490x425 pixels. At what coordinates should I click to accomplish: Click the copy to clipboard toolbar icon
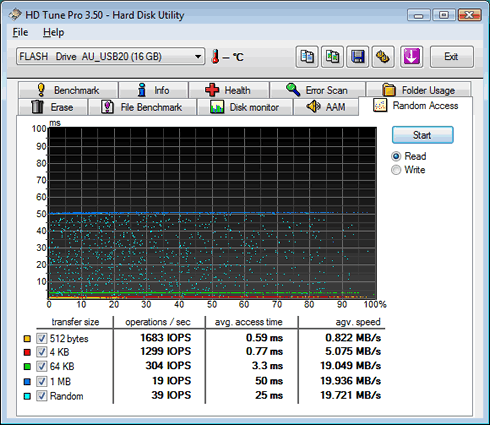click(x=307, y=57)
